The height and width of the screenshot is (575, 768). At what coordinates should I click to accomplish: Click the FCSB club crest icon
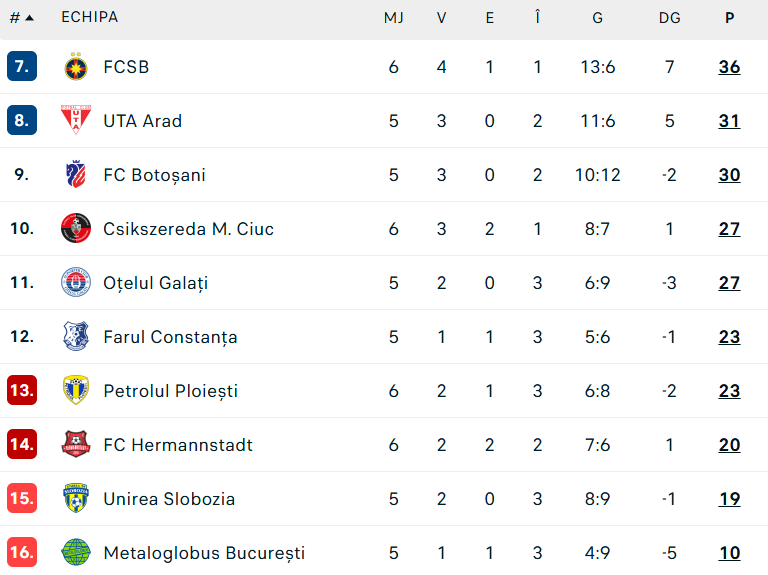coord(75,67)
